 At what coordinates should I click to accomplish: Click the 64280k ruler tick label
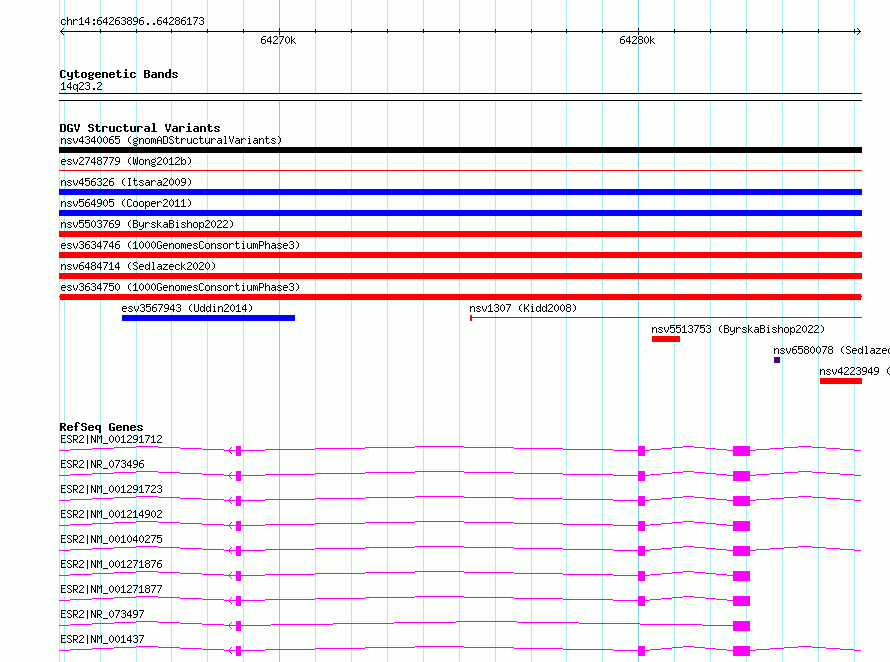[637, 40]
